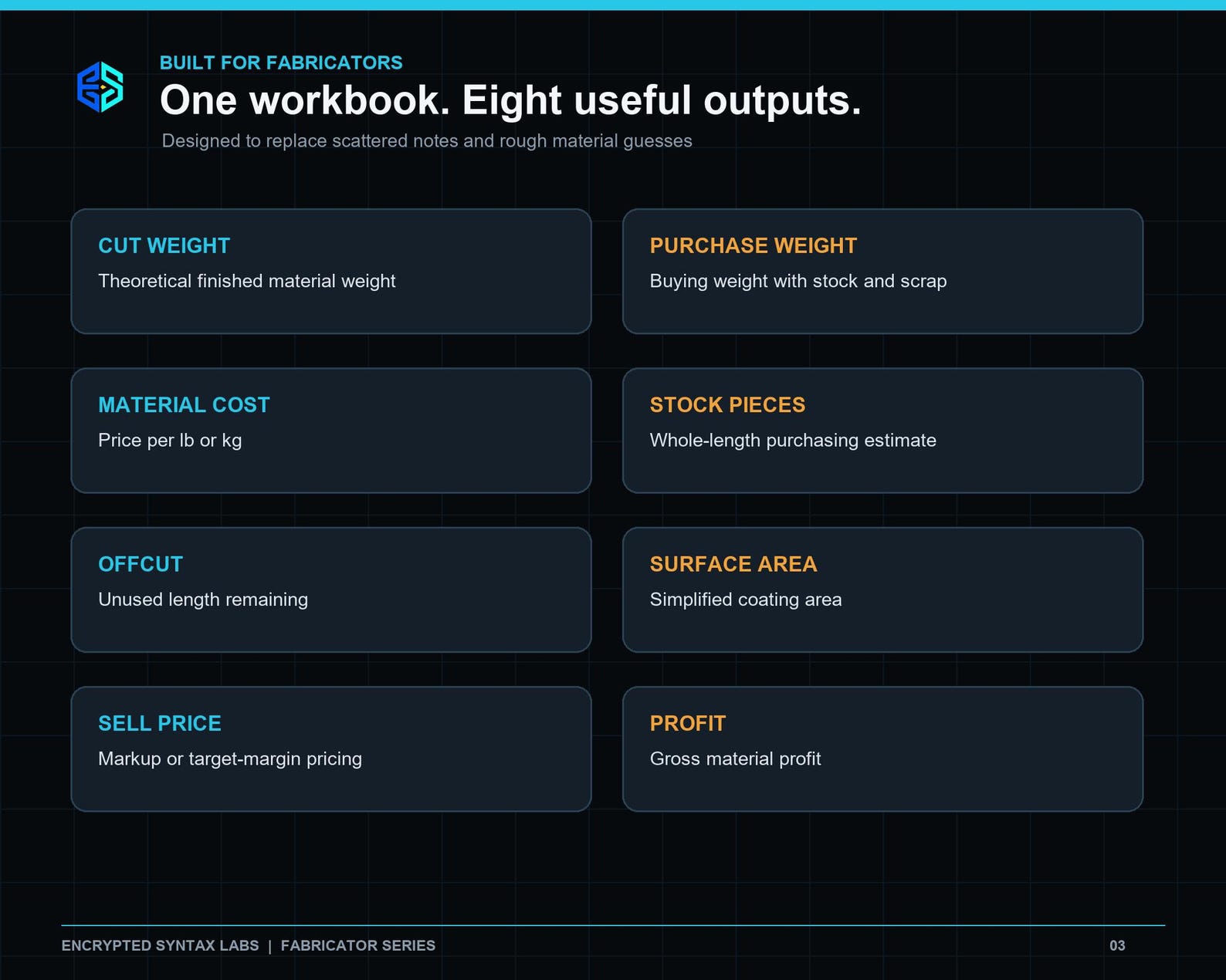
Task: Select the 'SELL PRICE' card title
Action: [x=160, y=724]
